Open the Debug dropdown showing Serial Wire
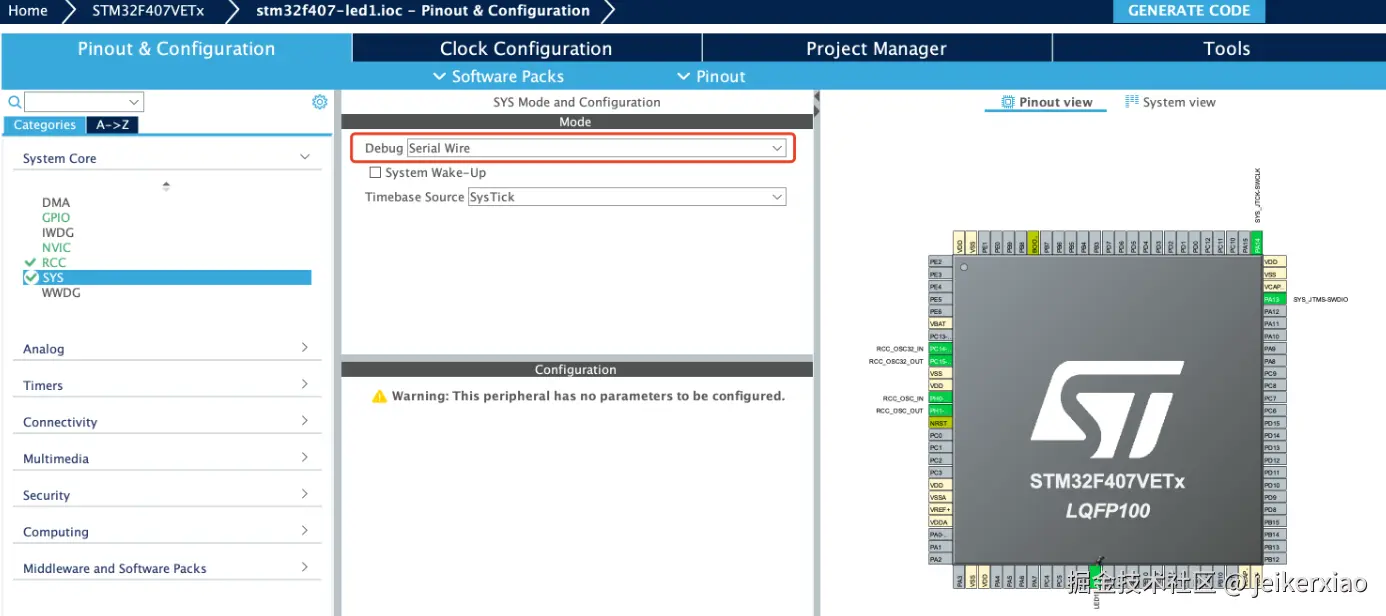1386x616 pixels. [596, 148]
